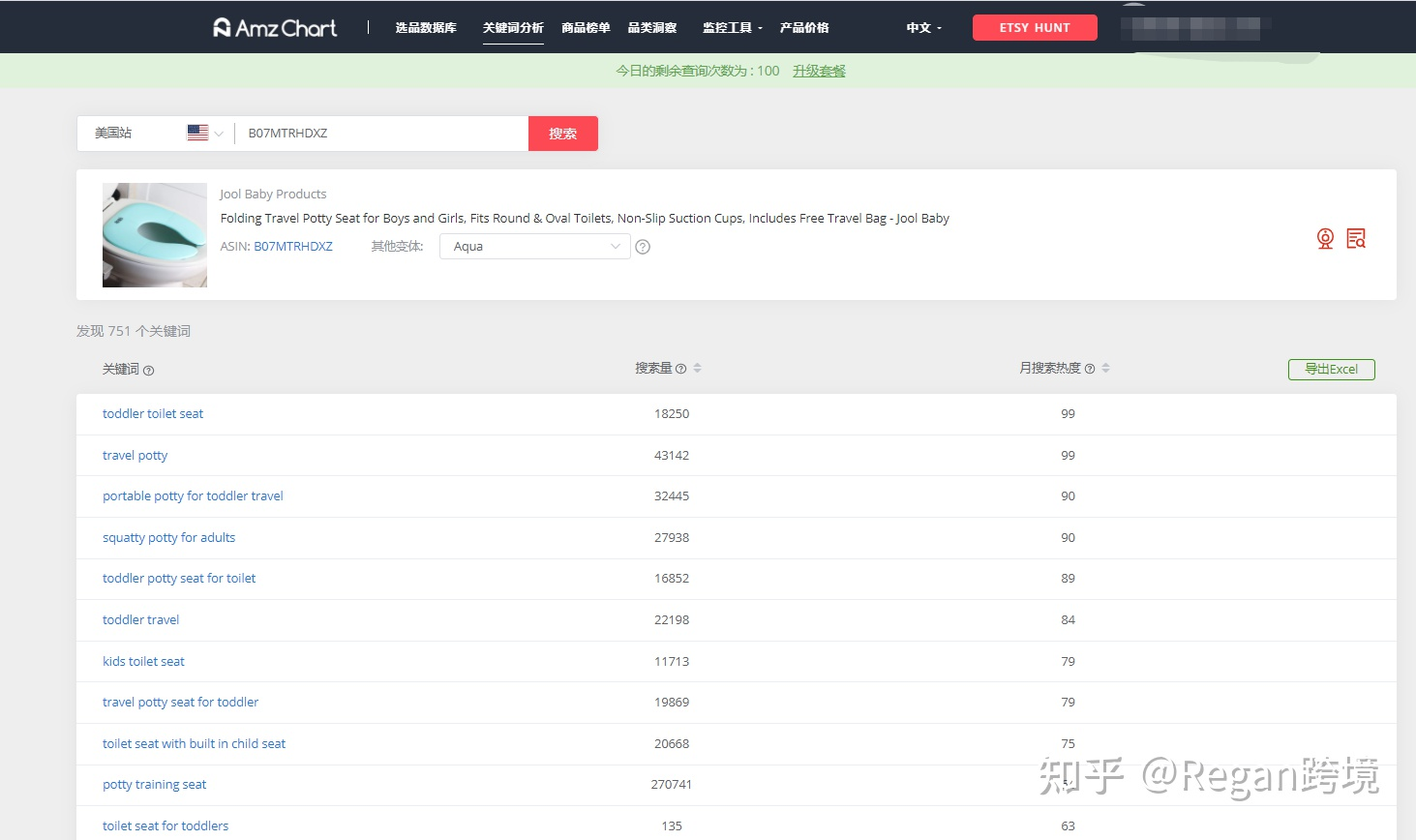Click the potty seat product thumbnail
Image resolution: width=1416 pixels, height=840 pixels.
[155, 235]
